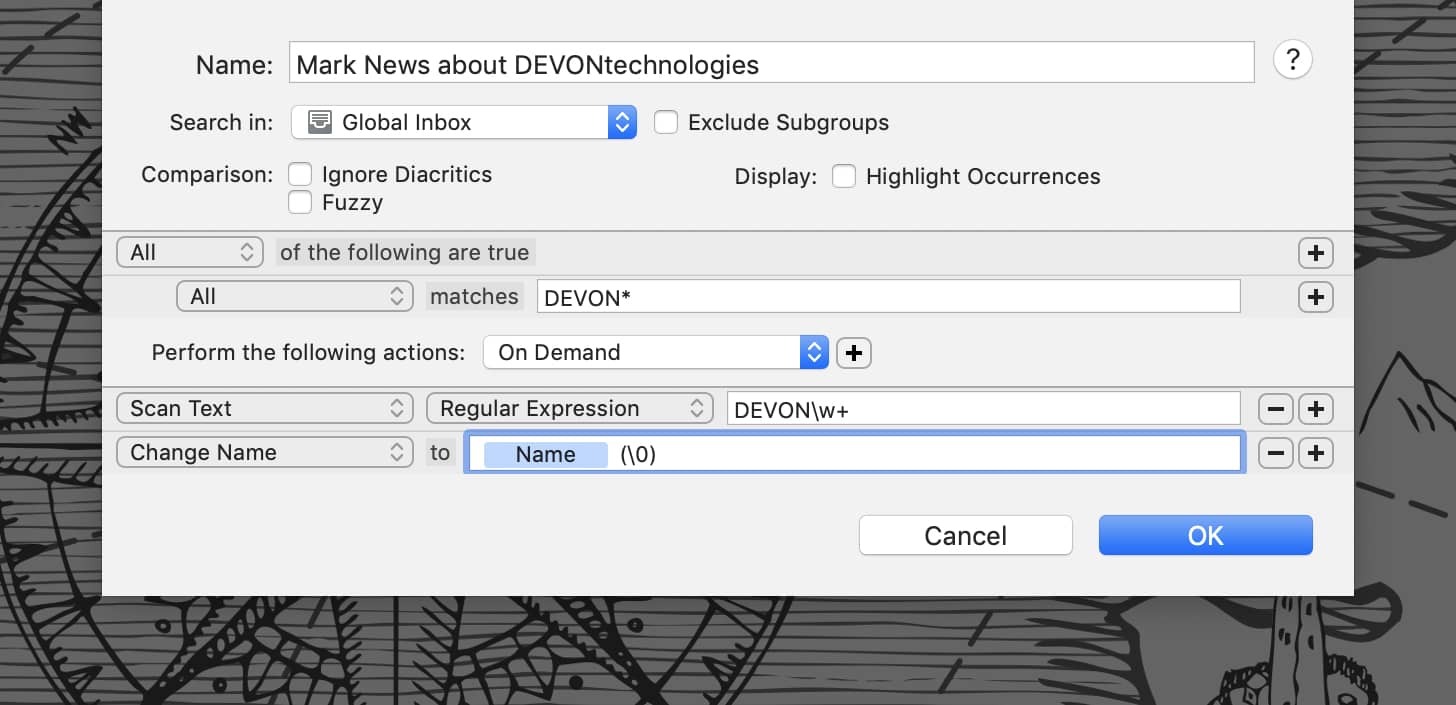Confirm the rule with OK
1456x705 pixels.
pos(1205,536)
